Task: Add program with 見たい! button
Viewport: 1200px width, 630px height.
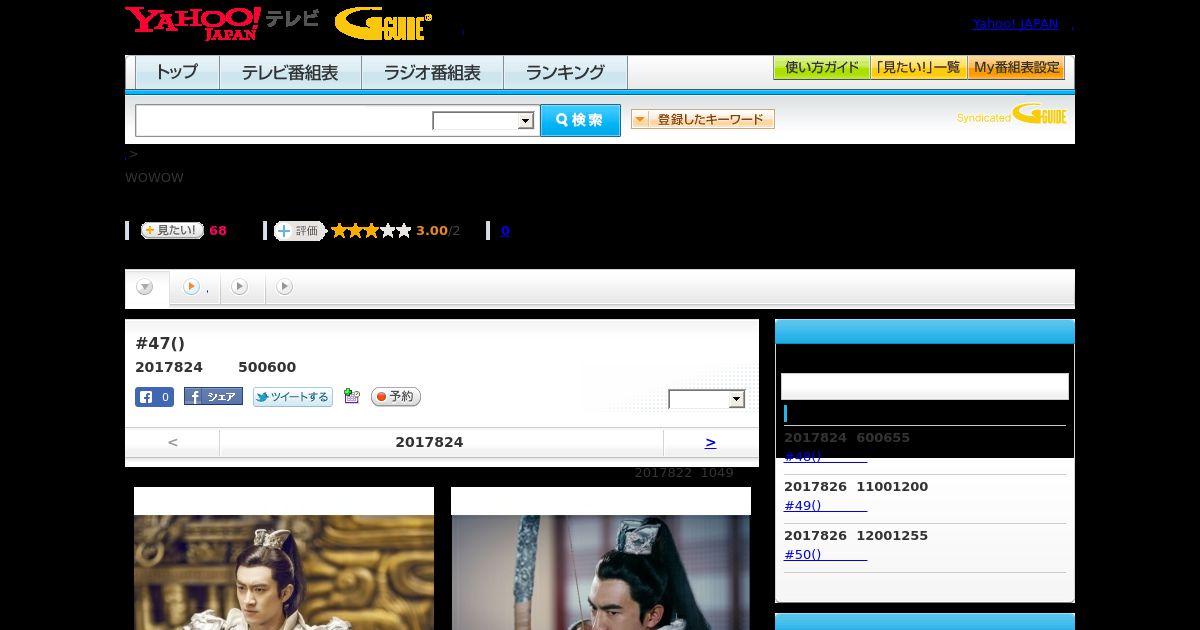Action: coord(172,230)
